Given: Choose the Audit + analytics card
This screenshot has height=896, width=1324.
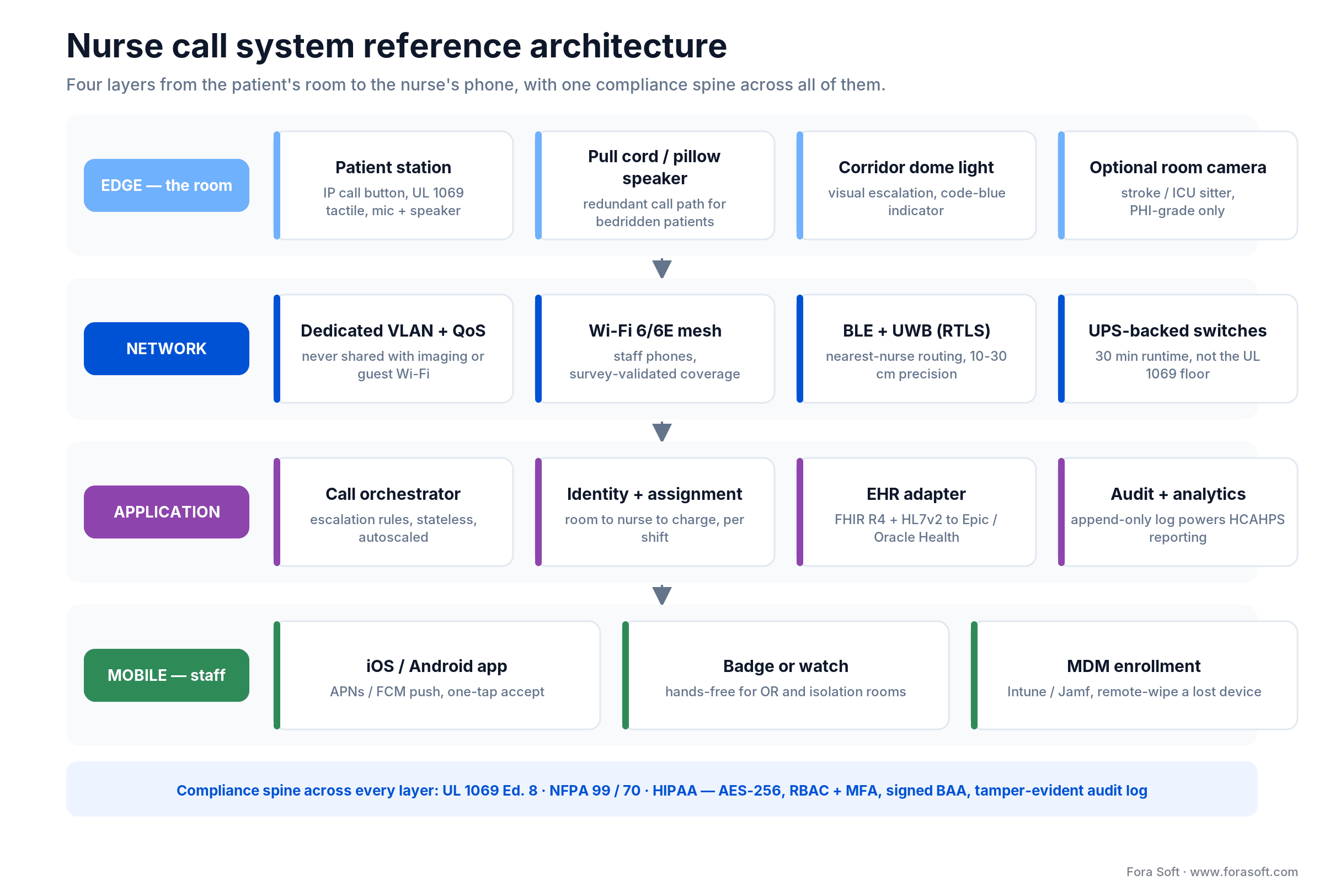Looking at the screenshot, I should point(1178,512).
